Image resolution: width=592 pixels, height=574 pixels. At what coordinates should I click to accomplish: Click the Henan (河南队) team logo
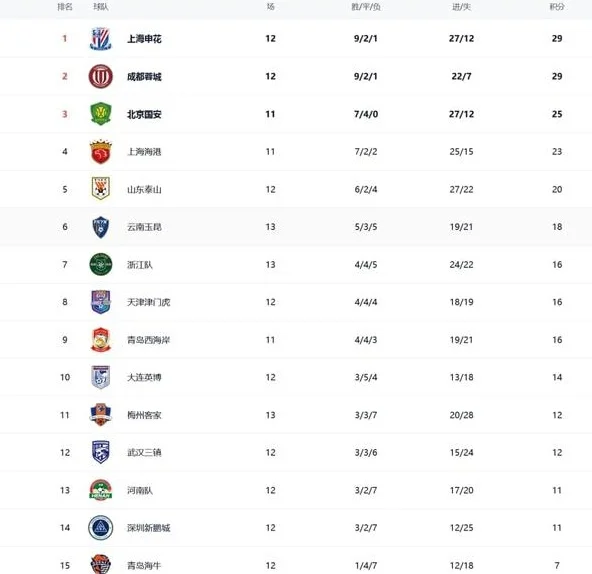[x=100, y=490]
